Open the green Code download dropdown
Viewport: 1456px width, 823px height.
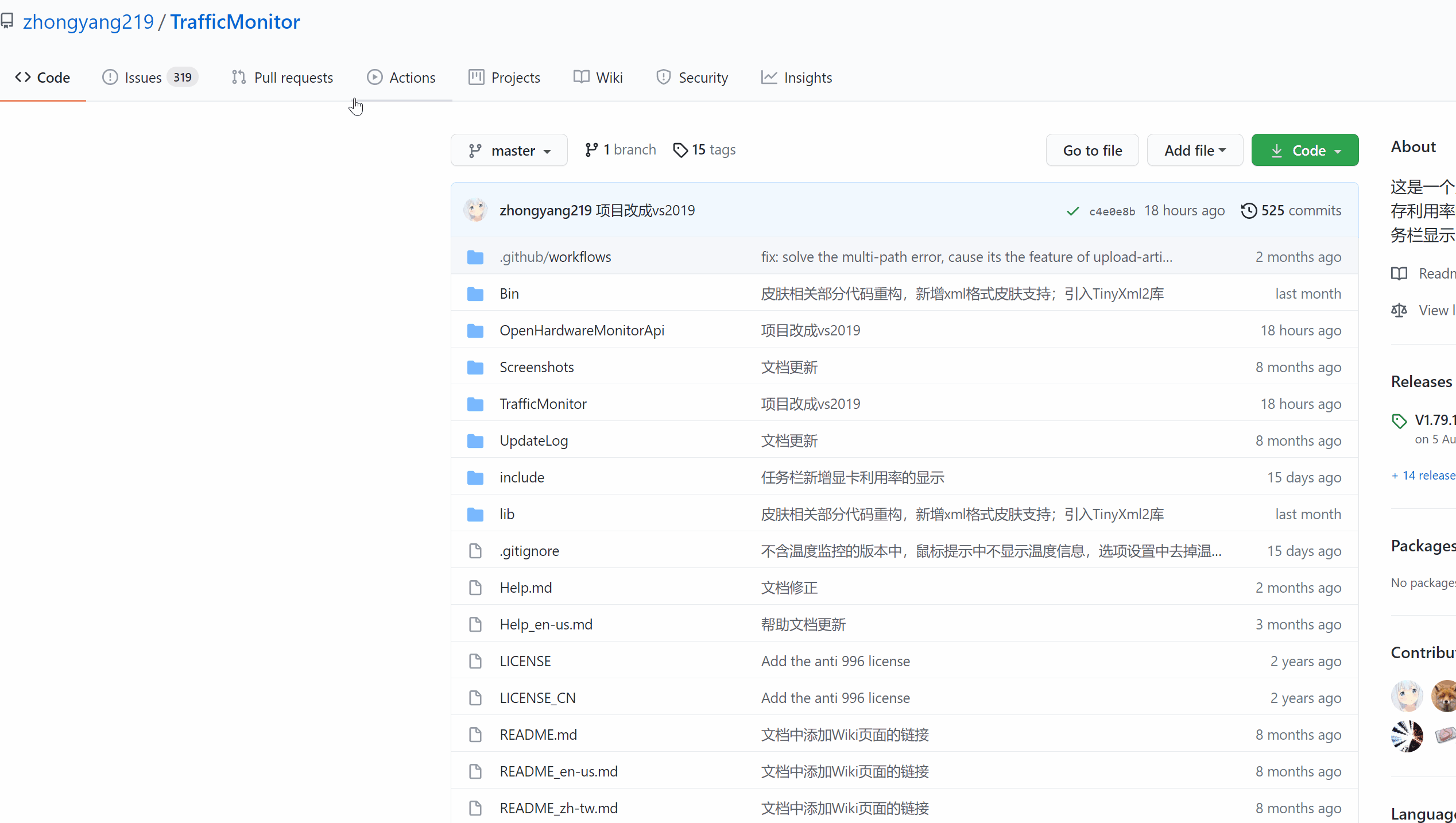pos(1305,150)
